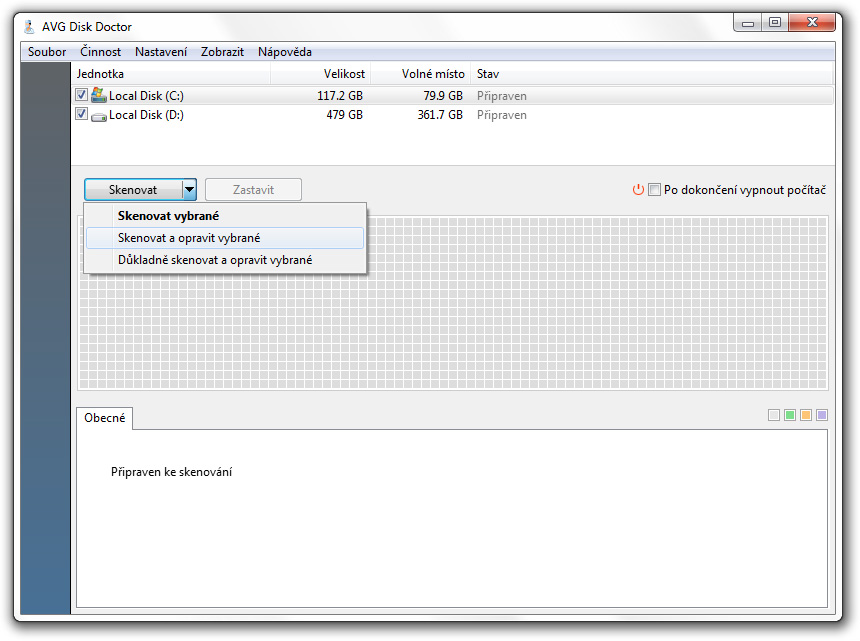Image resolution: width=860 pixels, height=641 pixels.
Task: Sort by the Jednotka column header
Action: 171,74
